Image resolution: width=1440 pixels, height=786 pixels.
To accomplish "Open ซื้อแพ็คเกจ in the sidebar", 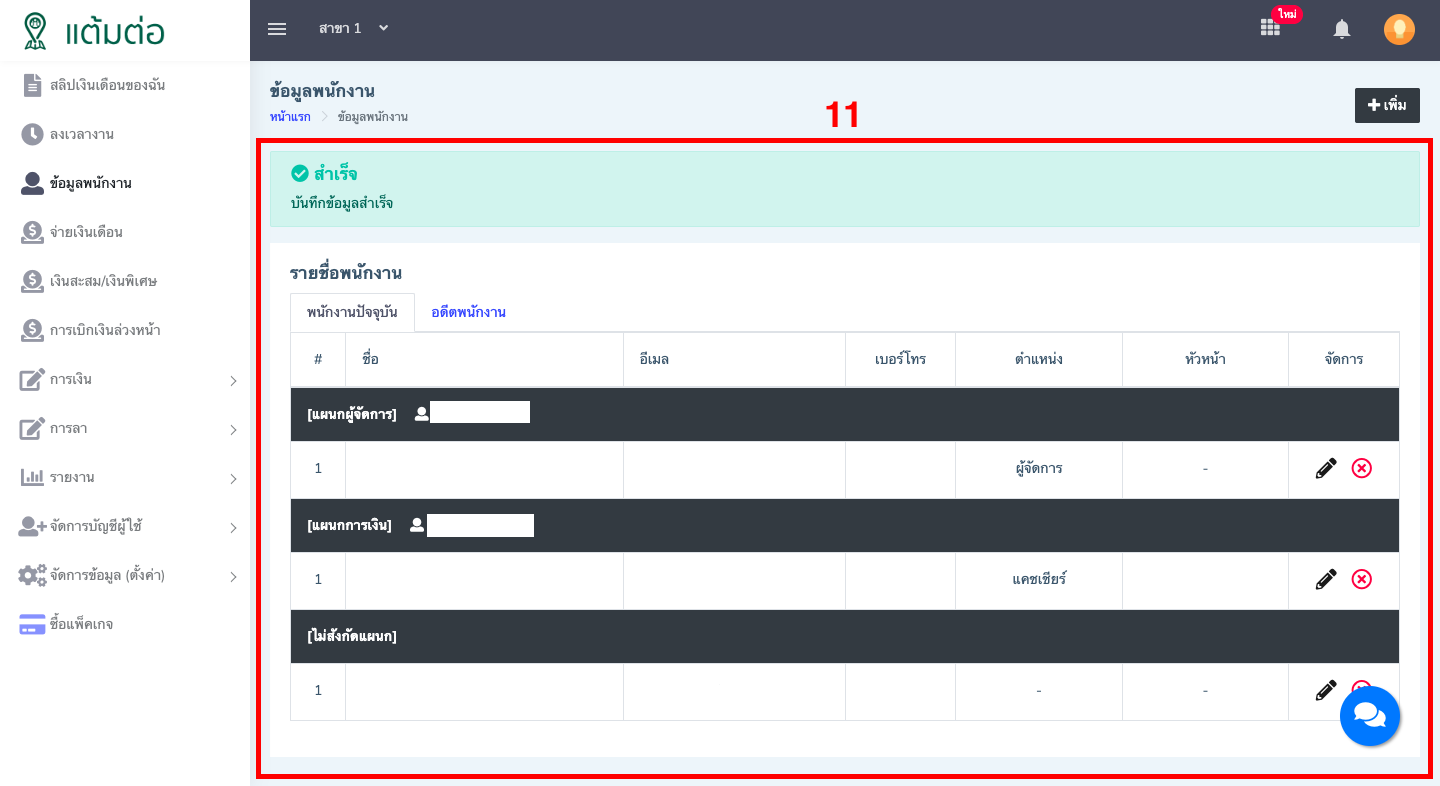I will tap(81, 624).
